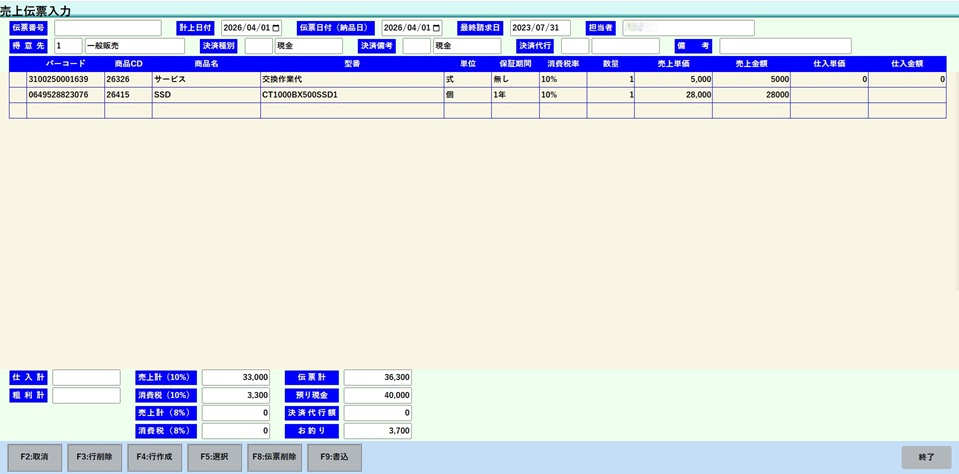Select the SSD product name cell
The height and width of the screenshot is (474, 959).
206,95
